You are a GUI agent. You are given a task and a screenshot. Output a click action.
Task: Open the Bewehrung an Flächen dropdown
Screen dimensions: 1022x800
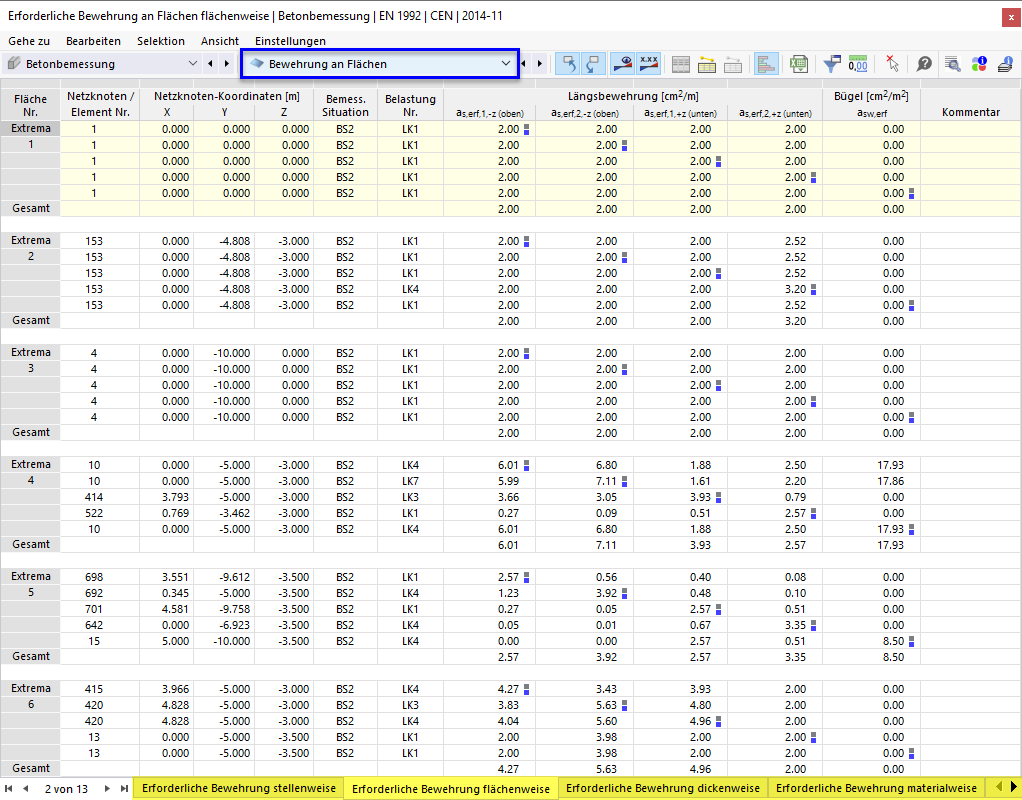(x=380, y=64)
